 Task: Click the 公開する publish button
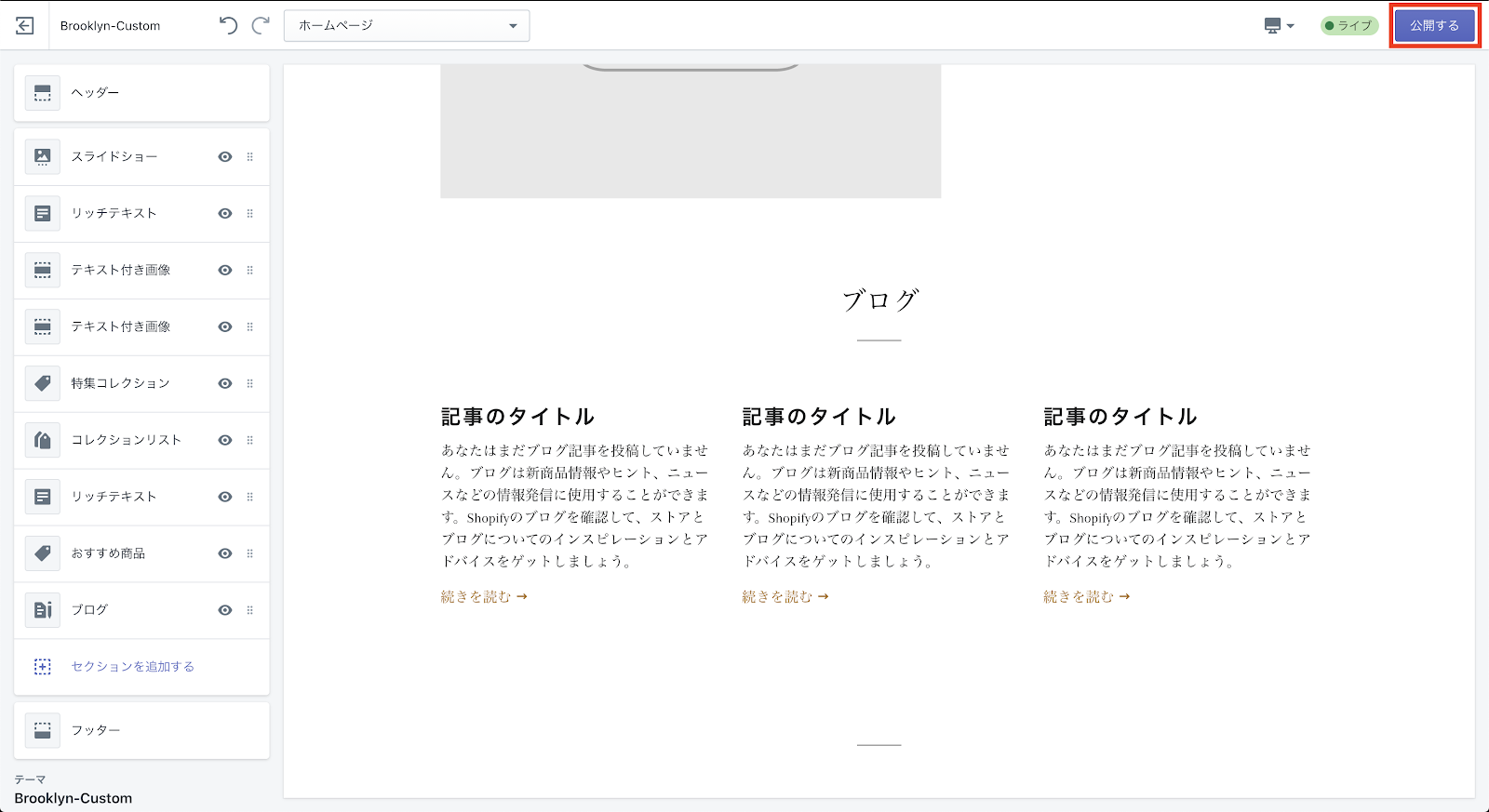pos(1434,26)
